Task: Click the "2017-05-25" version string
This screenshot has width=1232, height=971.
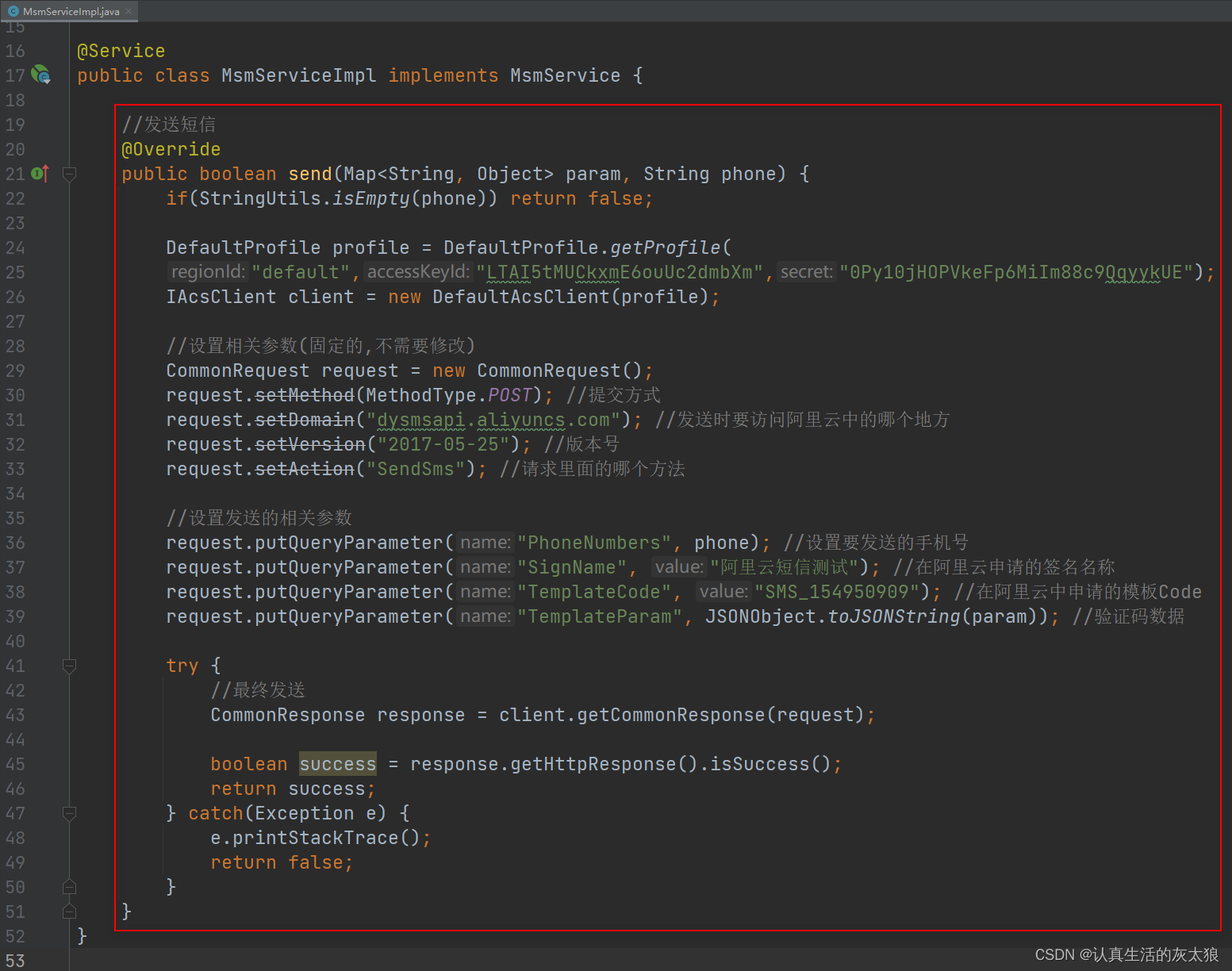Action: click(x=443, y=444)
